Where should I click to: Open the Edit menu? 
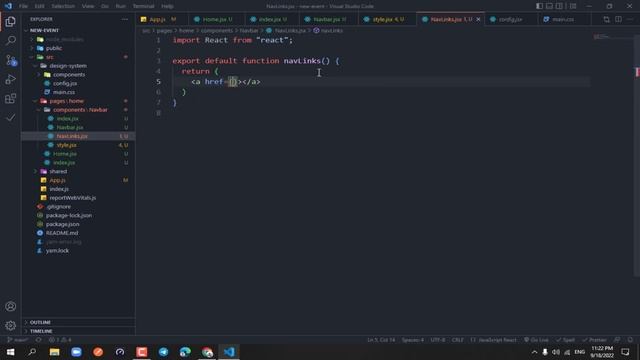(39, 6)
